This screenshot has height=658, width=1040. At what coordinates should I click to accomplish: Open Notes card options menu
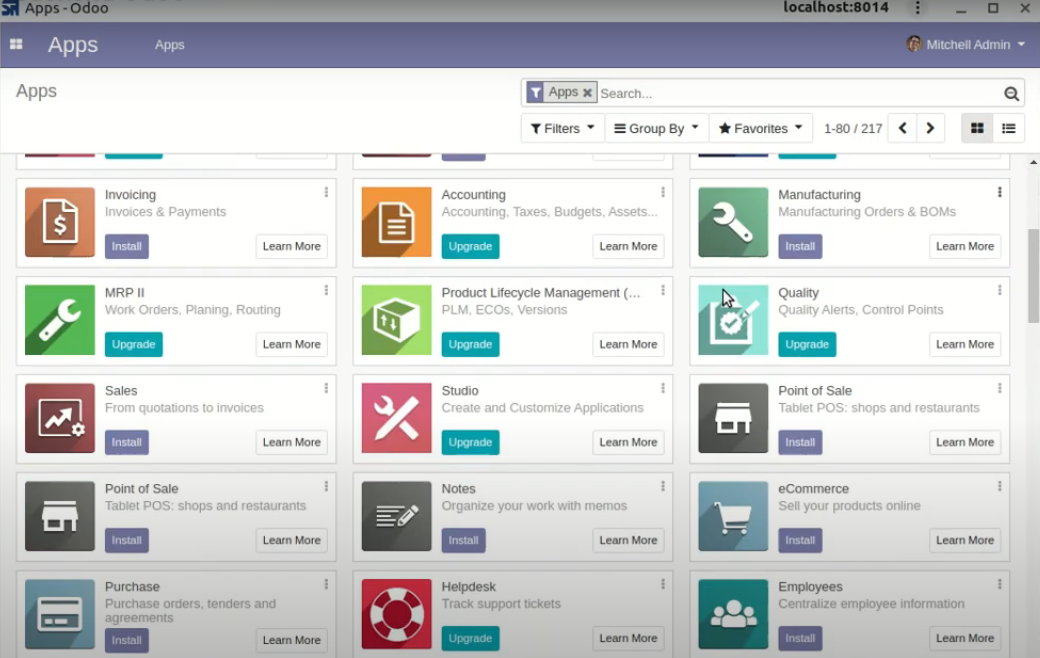click(663, 486)
